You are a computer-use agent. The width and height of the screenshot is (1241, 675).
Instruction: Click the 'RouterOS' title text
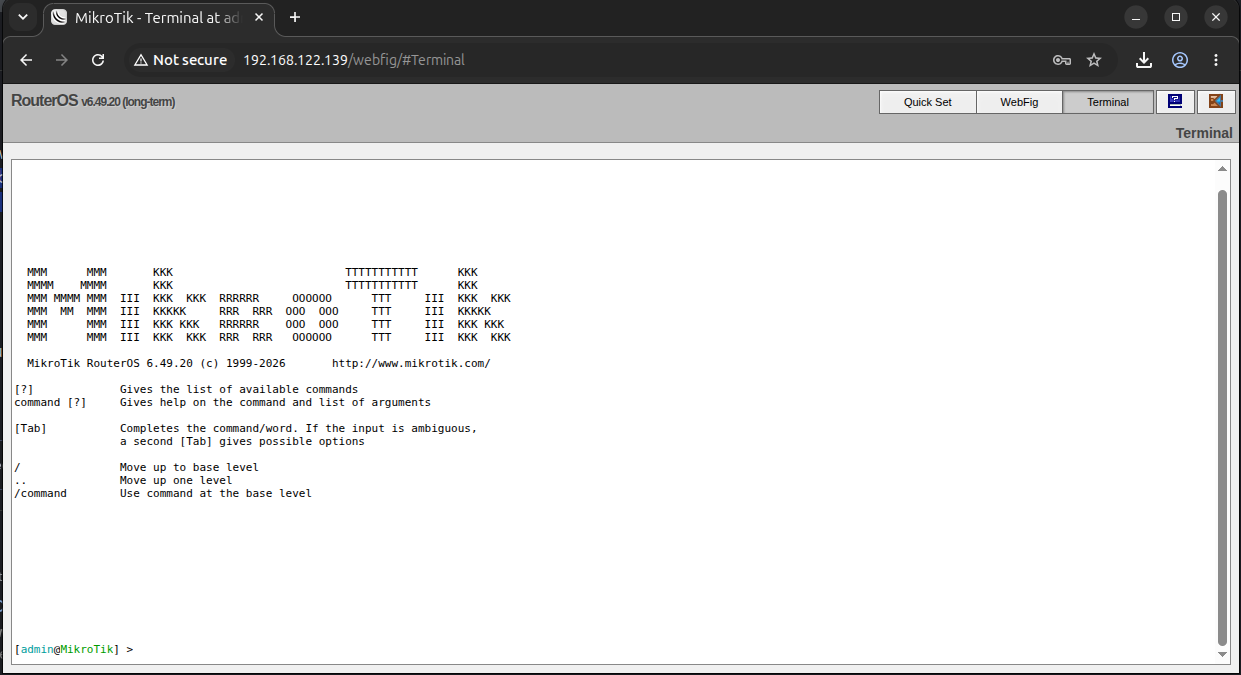(44, 101)
